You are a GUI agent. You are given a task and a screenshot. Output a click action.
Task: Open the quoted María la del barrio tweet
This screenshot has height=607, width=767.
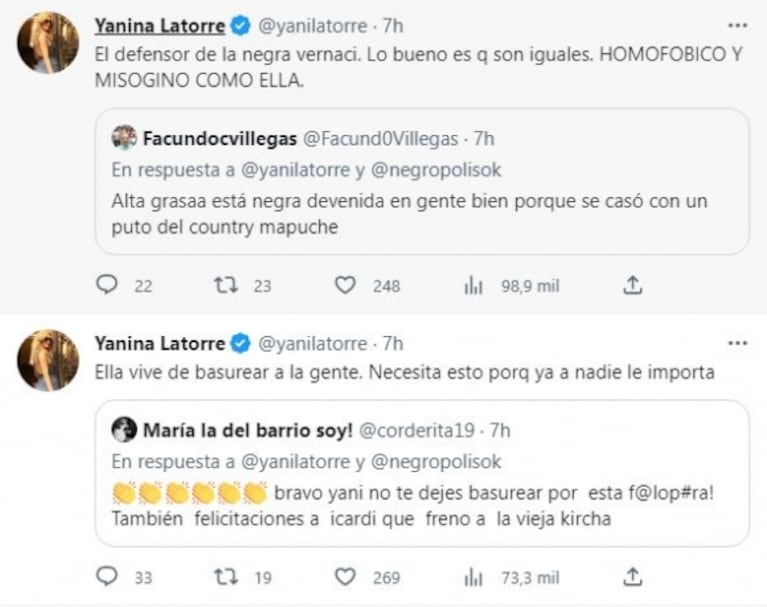421,504
